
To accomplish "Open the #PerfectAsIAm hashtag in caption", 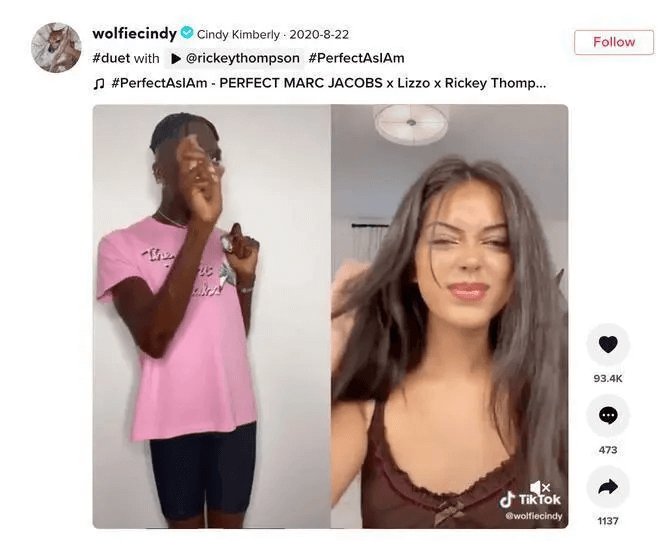I will [x=356, y=58].
